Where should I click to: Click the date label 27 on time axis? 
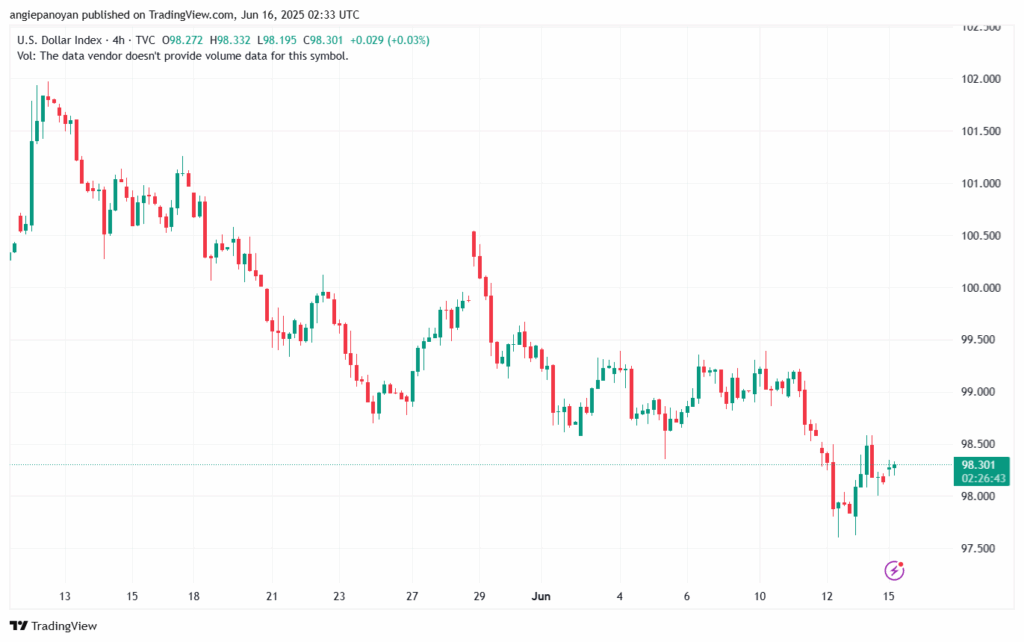click(x=412, y=596)
